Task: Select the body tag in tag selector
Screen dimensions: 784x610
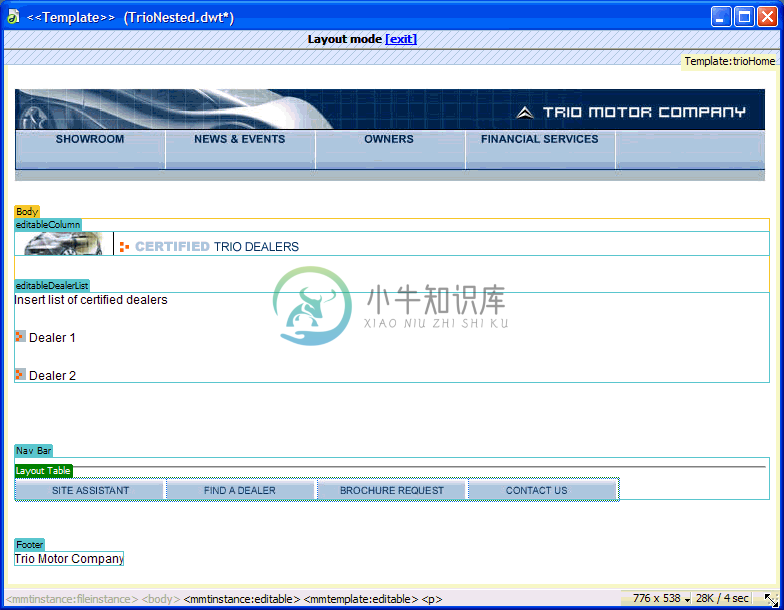Action: tap(160, 598)
